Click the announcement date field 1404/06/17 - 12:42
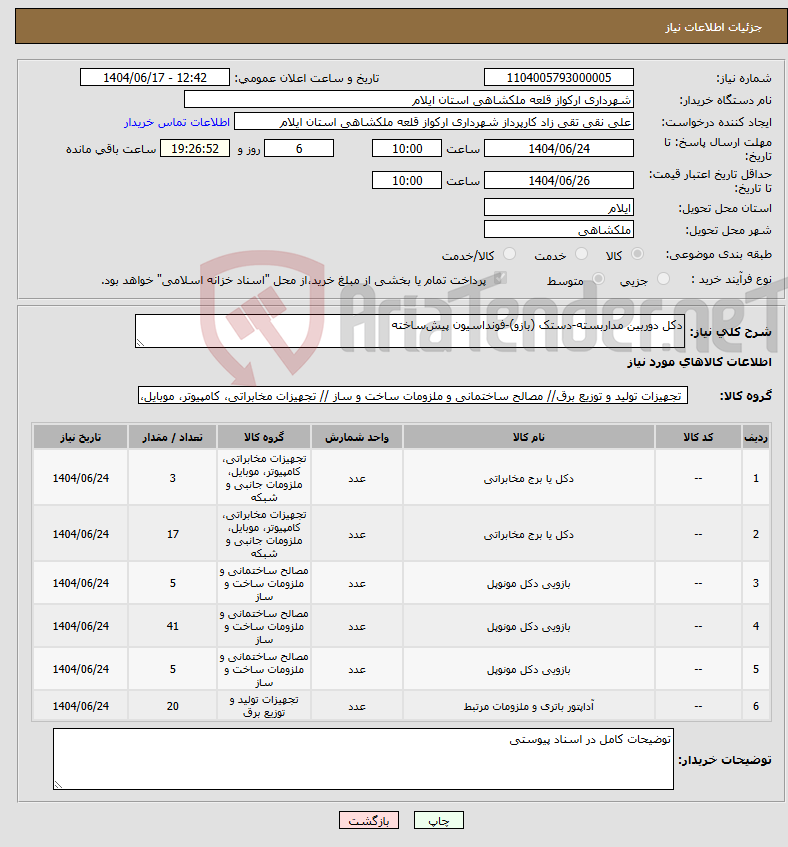Viewport: 788px width, 847px height. click(x=155, y=77)
